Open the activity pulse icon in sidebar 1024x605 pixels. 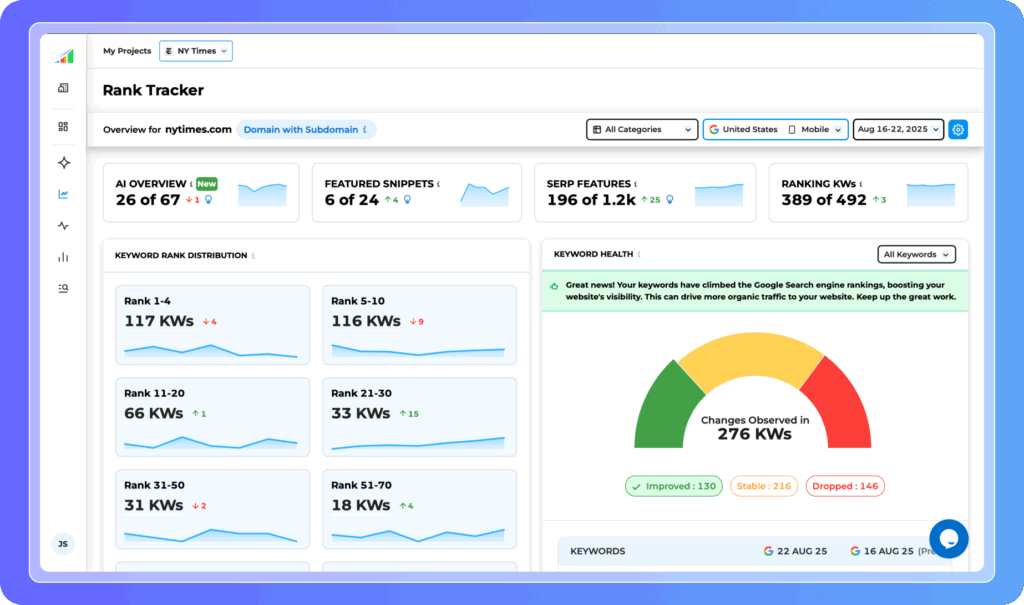[63, 226]
